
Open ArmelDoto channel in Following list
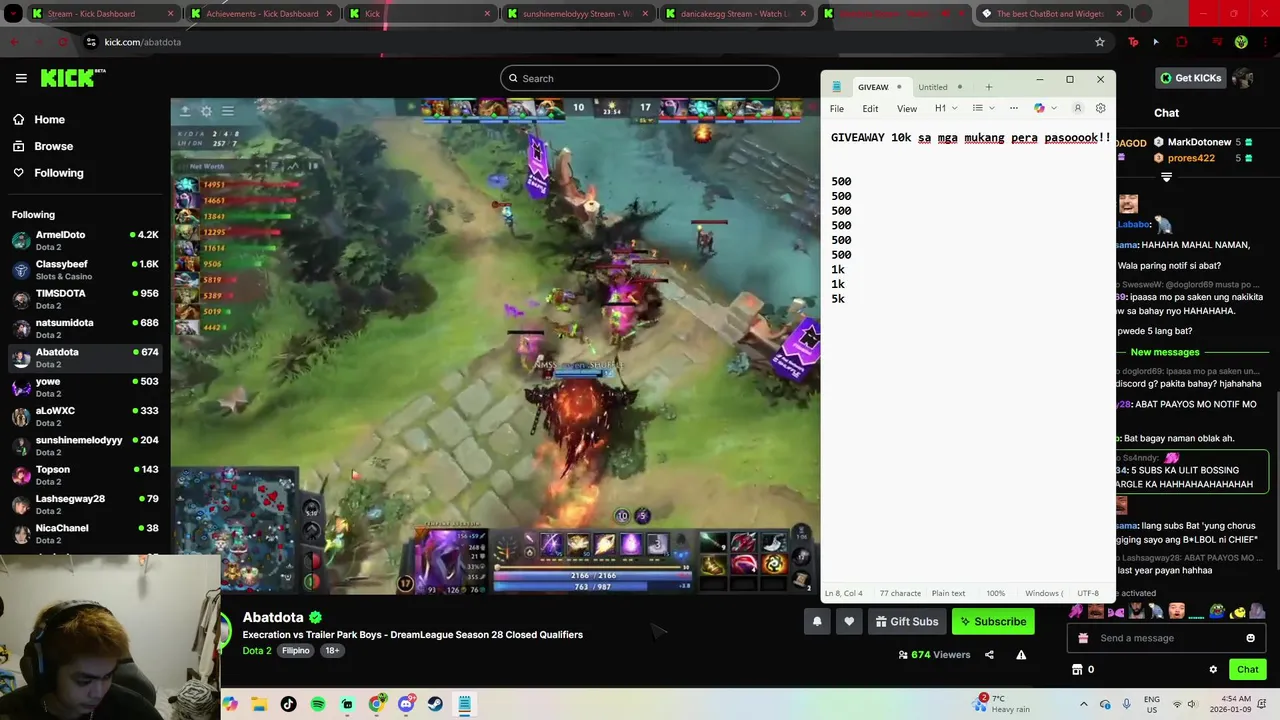[x=85, y=240]
